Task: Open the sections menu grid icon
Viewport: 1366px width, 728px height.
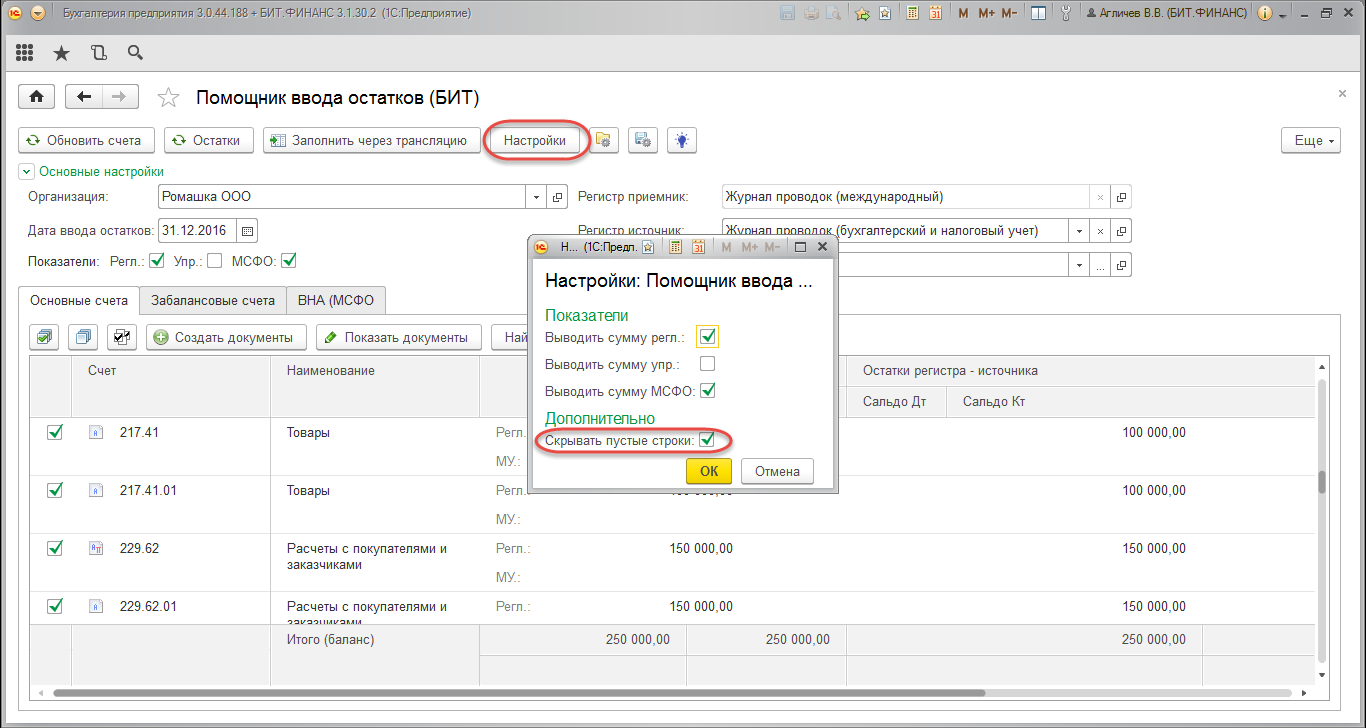Action: tap(25, 53)
